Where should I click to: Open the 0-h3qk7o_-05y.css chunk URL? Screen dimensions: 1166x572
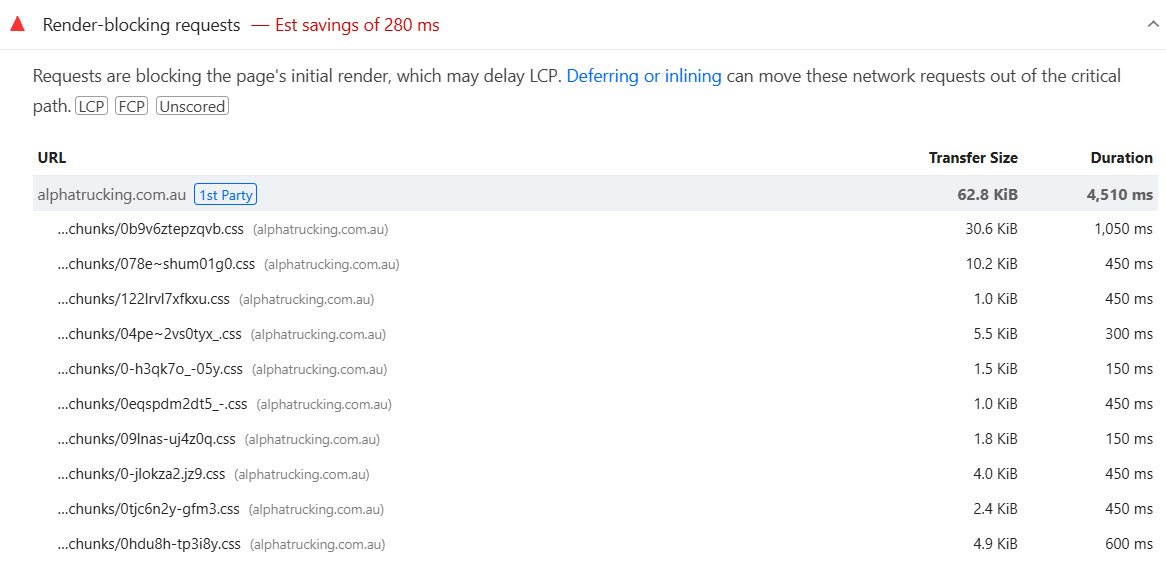(x=150, y=369)
